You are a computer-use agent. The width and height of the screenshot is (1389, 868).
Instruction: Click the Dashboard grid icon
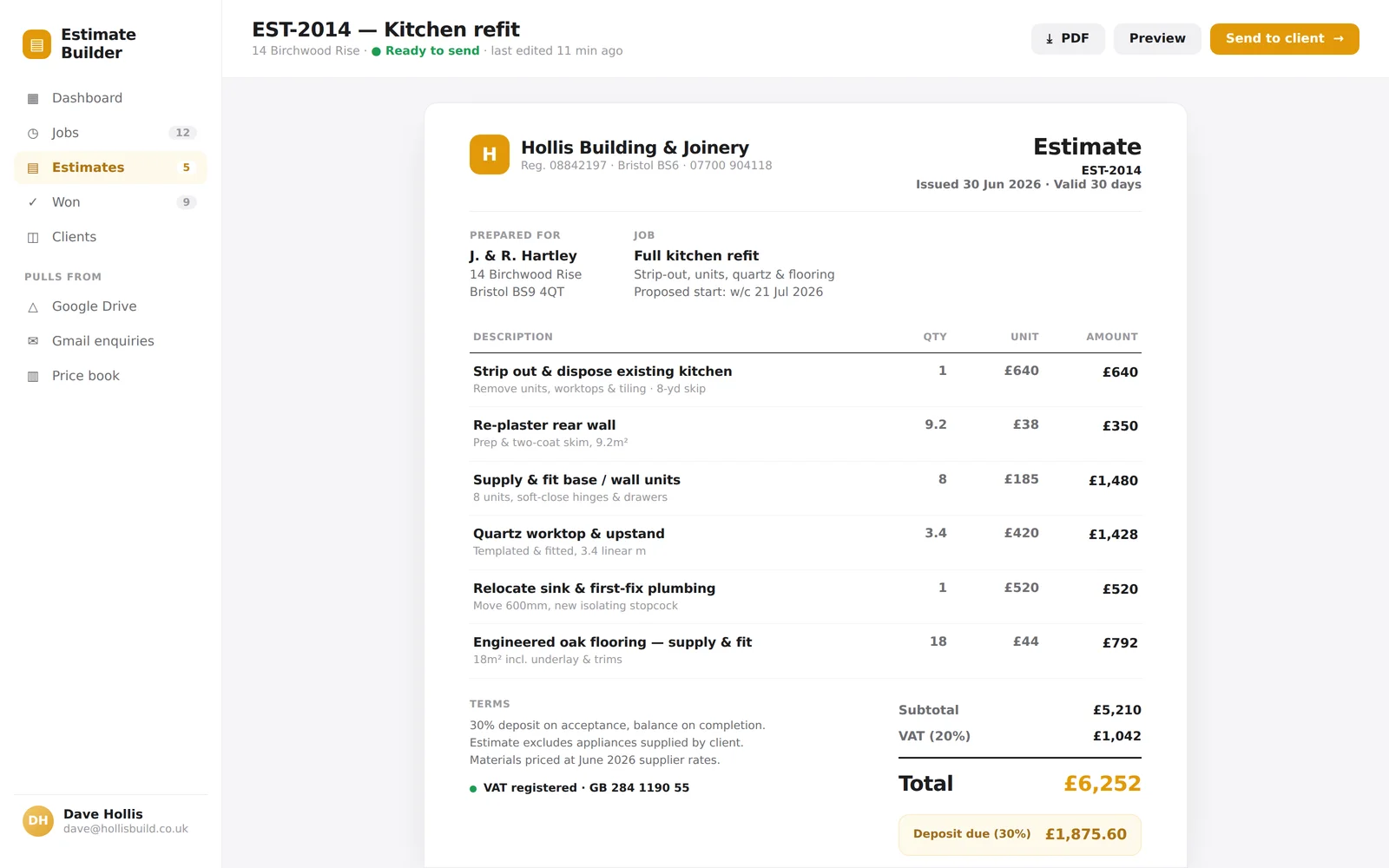pyautogui.click(x=33, y=98)
